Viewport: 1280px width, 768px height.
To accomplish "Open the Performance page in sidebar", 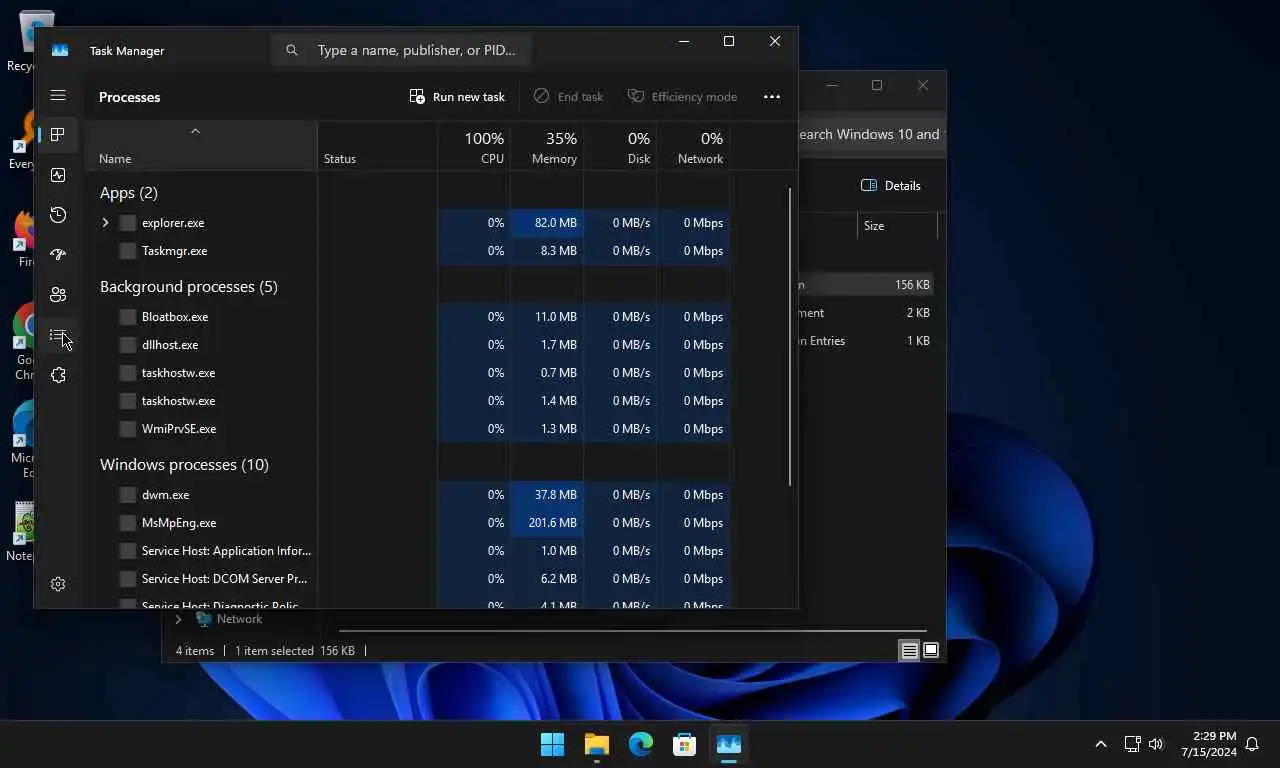I will (x=58, y=175).
